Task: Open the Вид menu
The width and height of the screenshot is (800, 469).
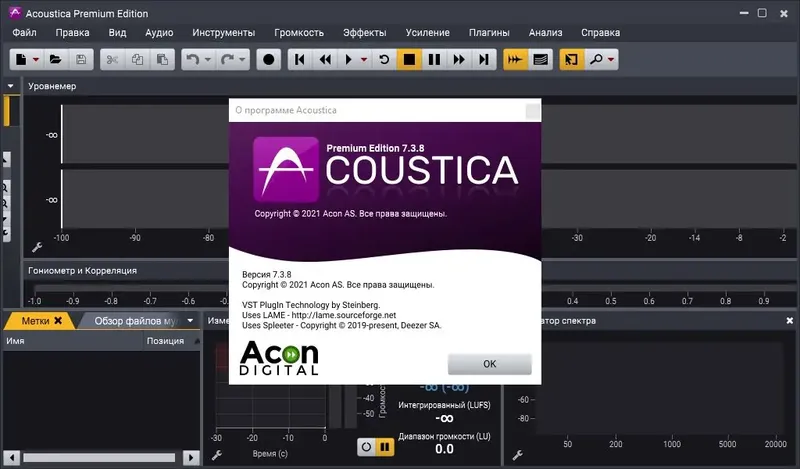Action: tap(117, 33)
